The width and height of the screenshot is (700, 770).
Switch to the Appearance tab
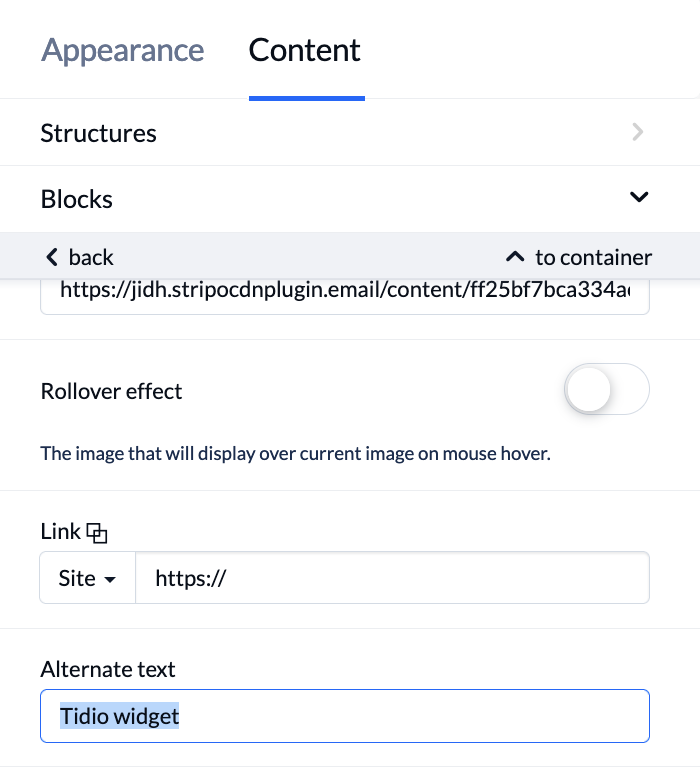click(122, 50)
